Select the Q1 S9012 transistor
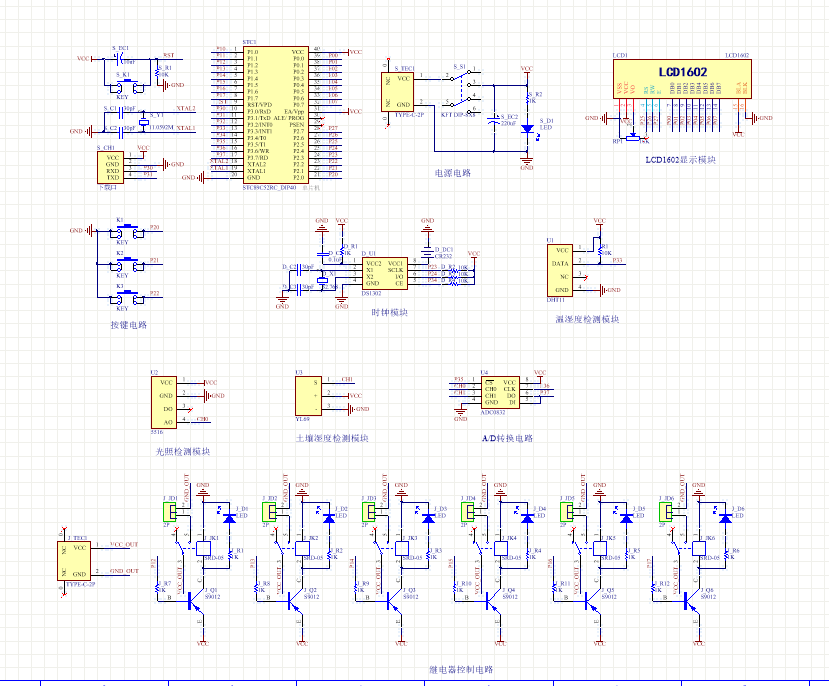This screenshot has height=686, width=829. tap(197, 601)
